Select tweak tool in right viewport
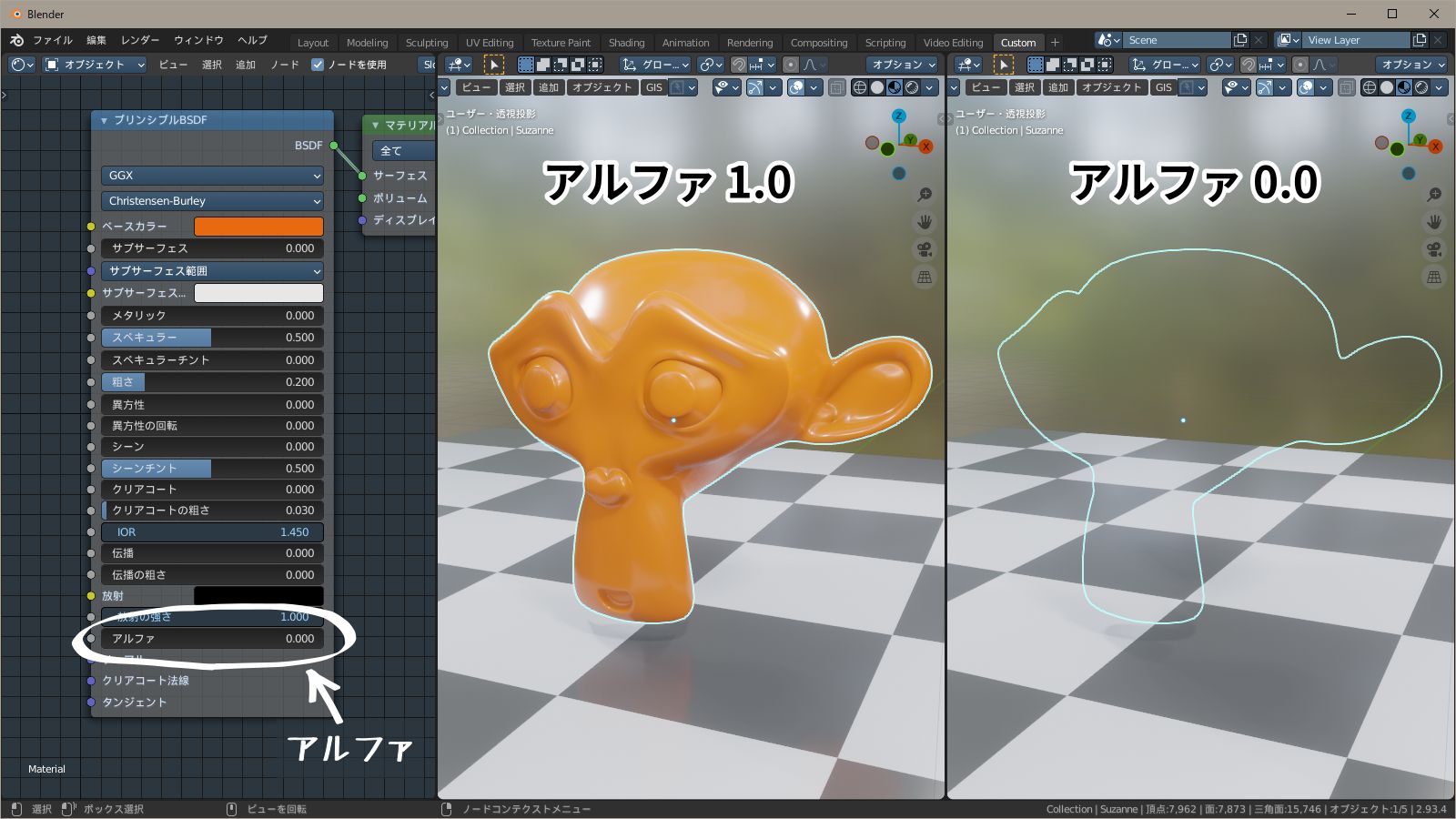Screen dimensions: 1456x819 [x=1003, y=65]
